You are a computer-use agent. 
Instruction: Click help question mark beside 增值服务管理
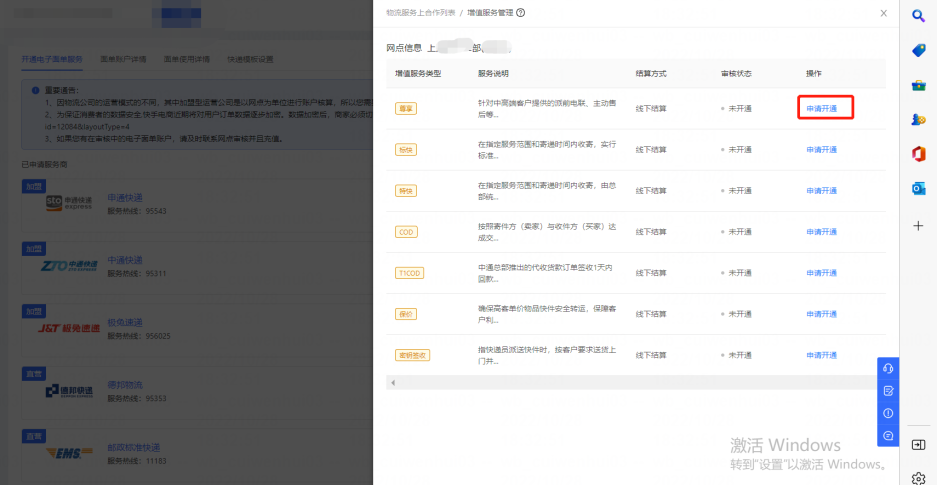click(521, 13)
